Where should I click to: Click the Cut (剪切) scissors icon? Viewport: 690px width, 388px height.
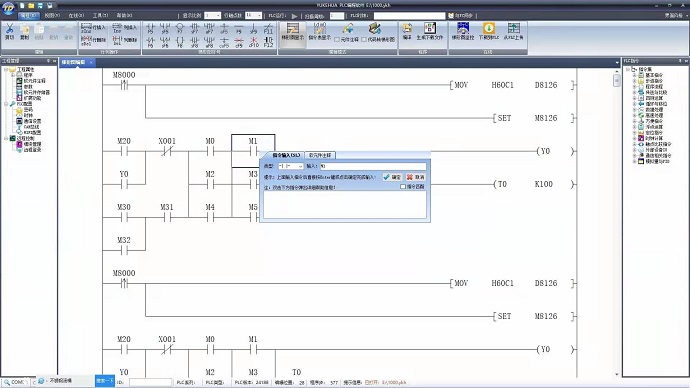point(9,29)
